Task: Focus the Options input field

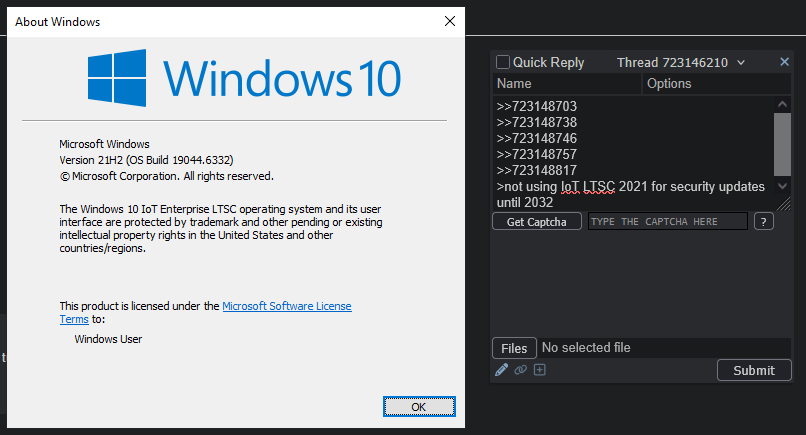Action: pyautogui.click(x=717, y=84)
